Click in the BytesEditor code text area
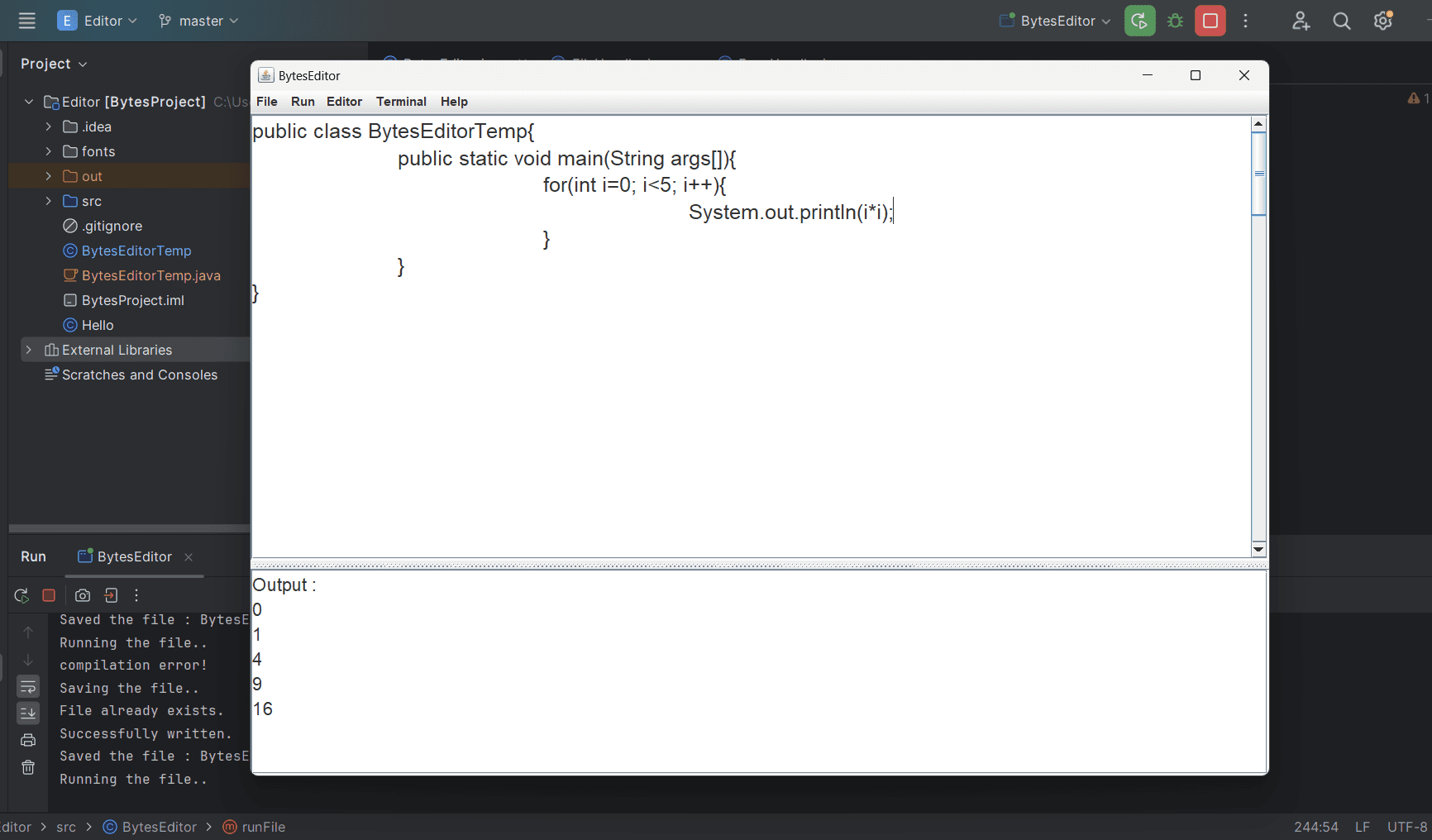The image size is (1432, 840). coord(751,336)
